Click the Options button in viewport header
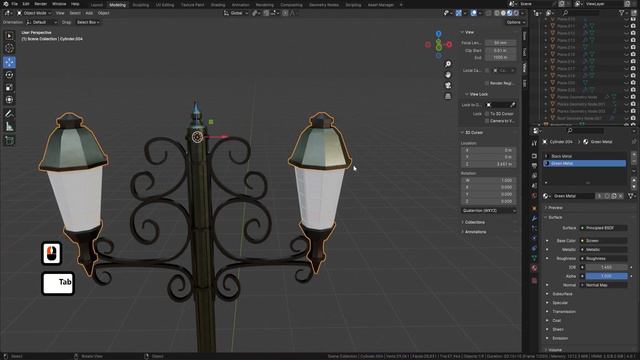Image resolution: width=640 pixels, height=360 pixels. coord(515,22)
